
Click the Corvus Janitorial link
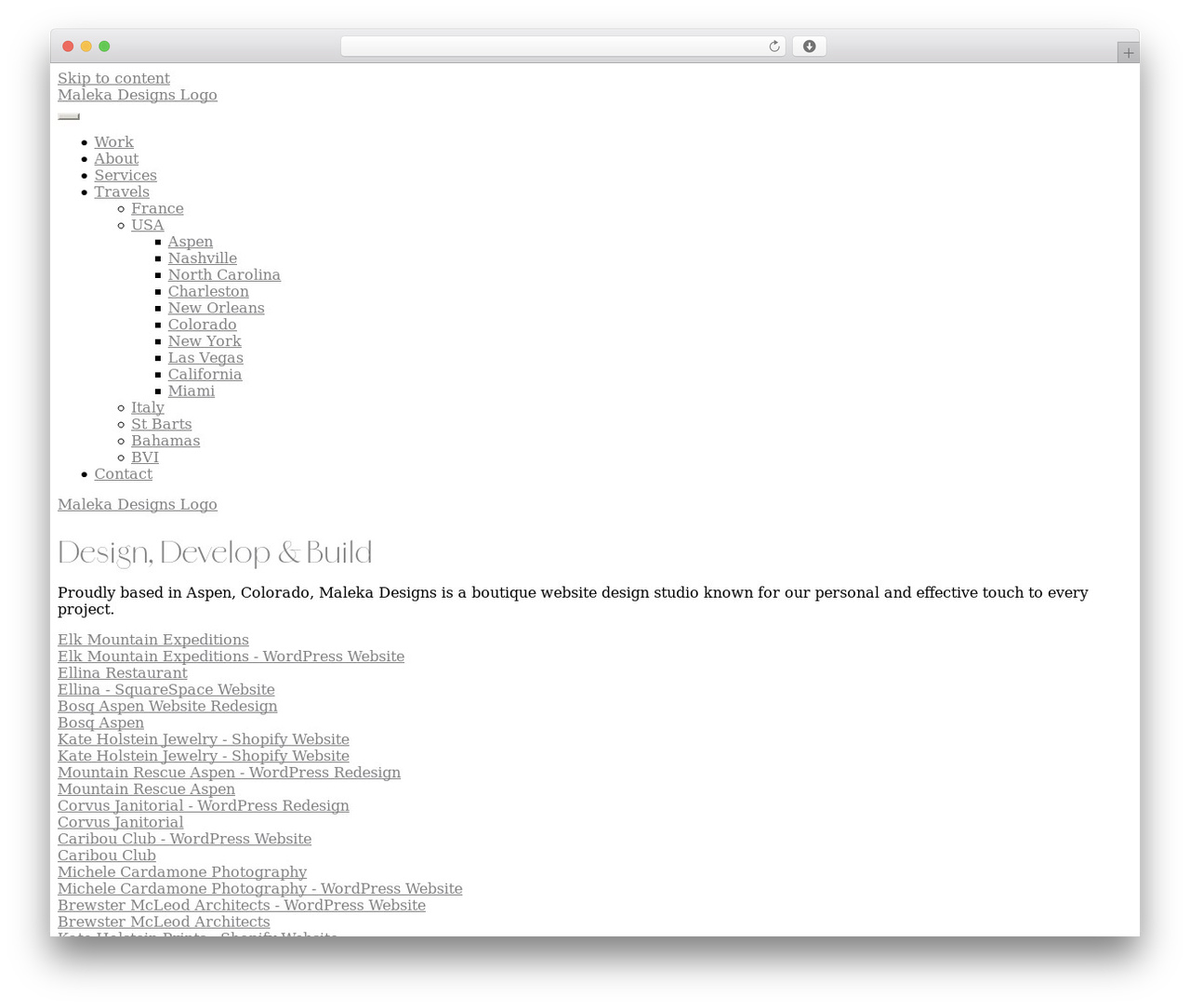[121, 823]
